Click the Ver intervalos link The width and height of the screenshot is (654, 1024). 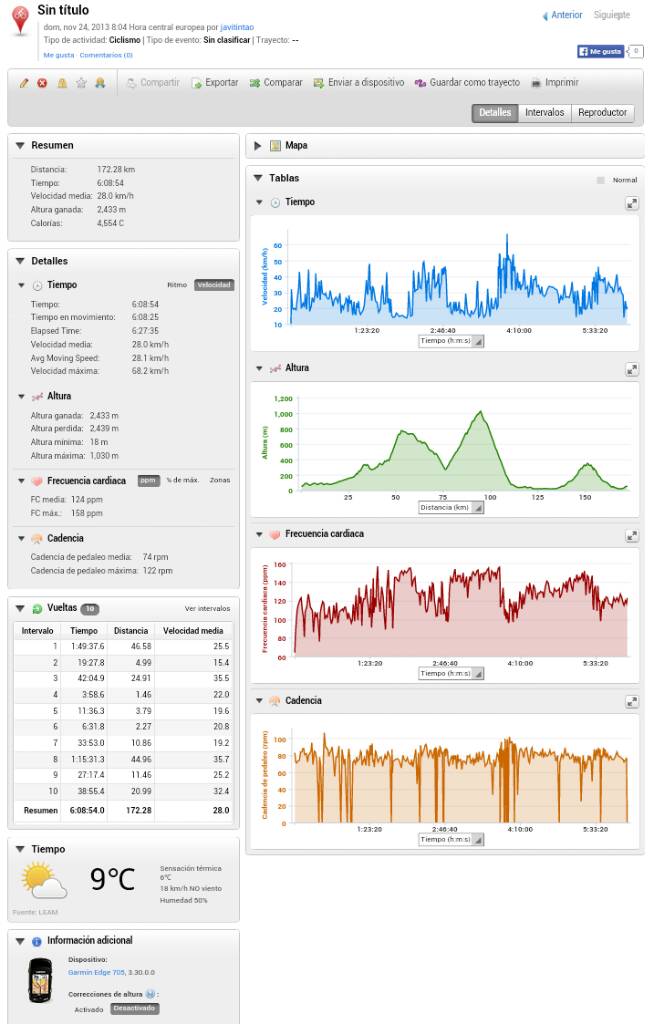click(207, 608)
